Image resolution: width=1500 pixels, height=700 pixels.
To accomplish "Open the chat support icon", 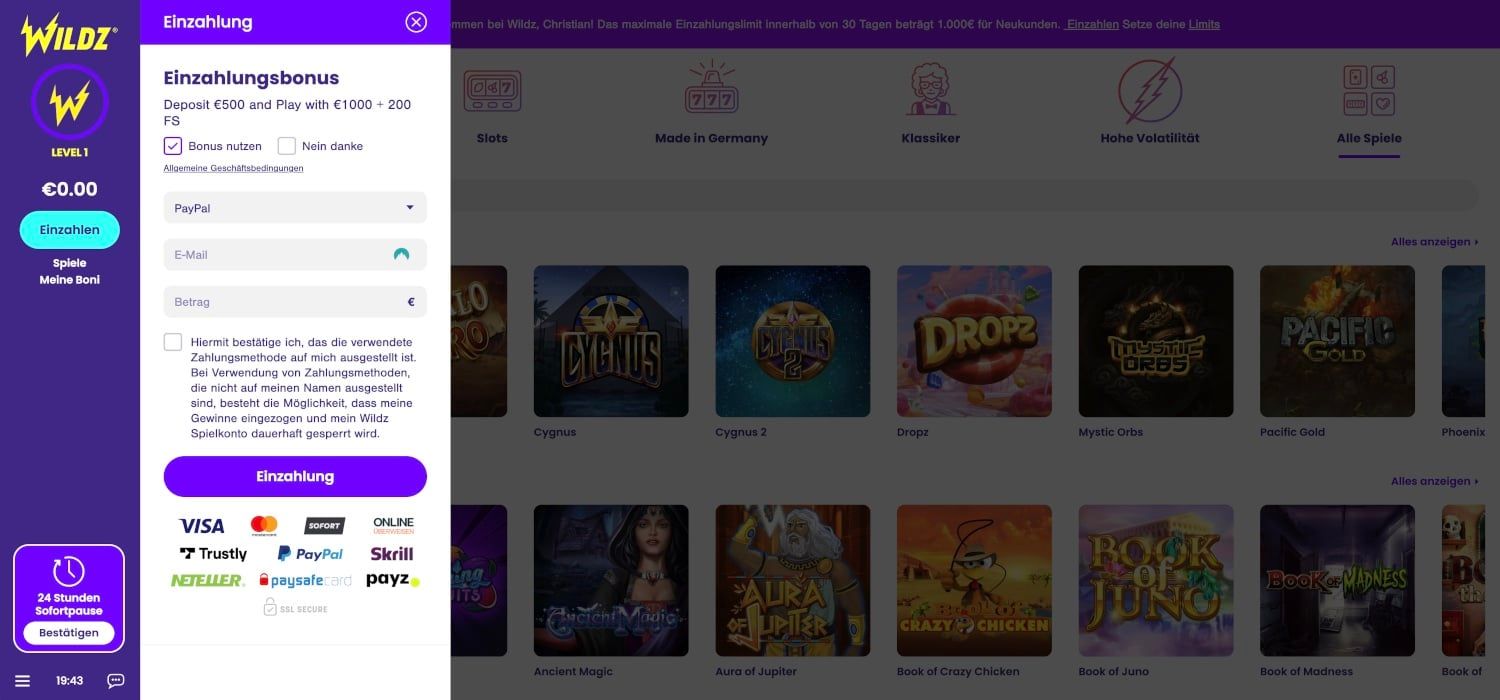I will 114,680.
